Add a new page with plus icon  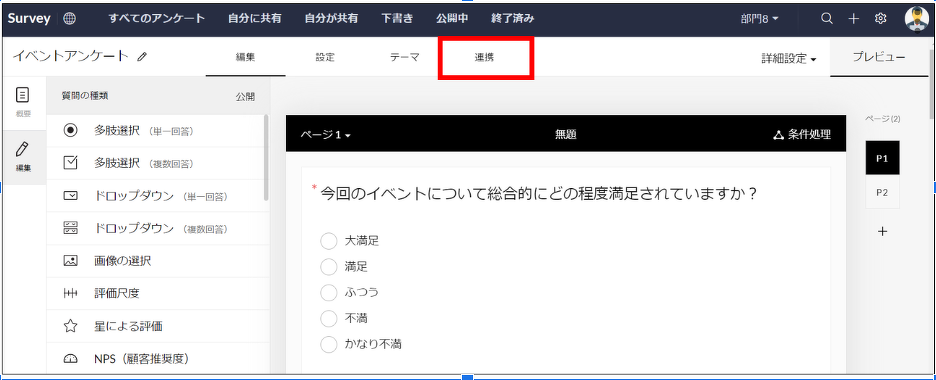point(883,231)
